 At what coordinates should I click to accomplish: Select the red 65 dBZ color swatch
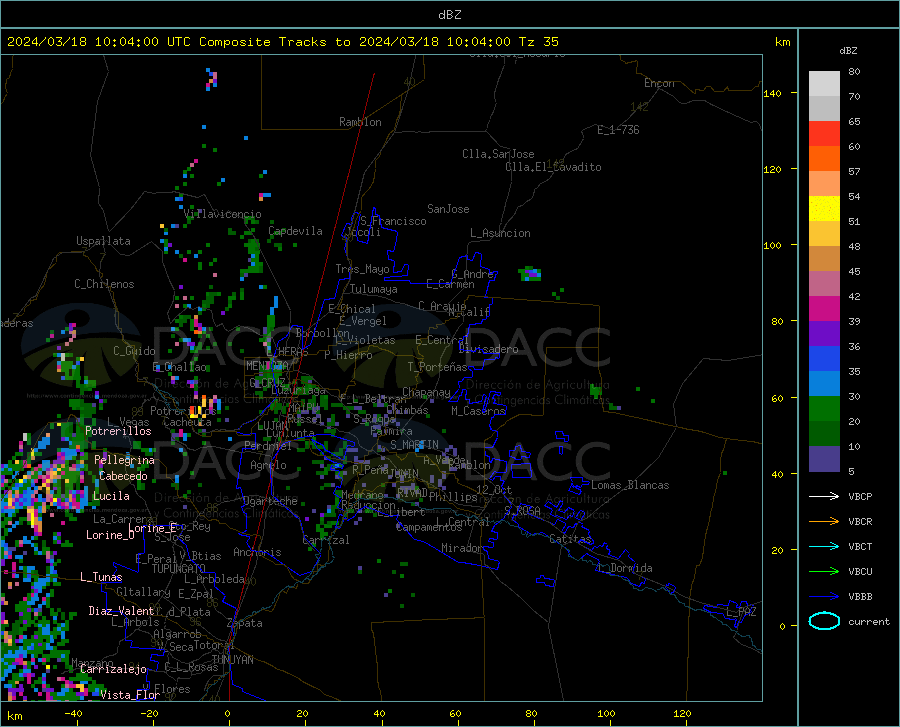click(824, 134)
